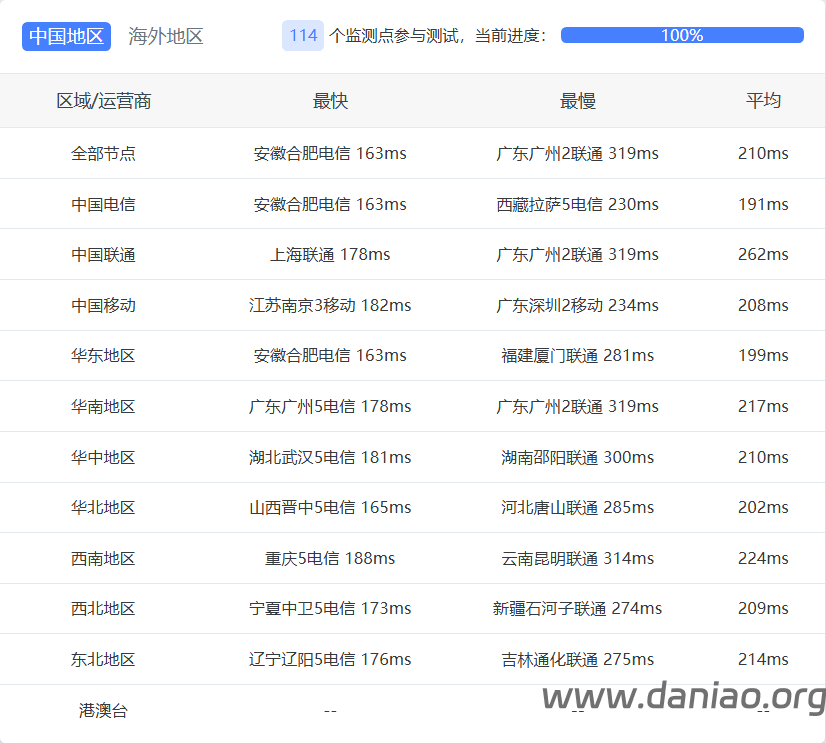Click 辽宁辽阳5电信 176ms in 东北地区 row
The image size is (826, 743).
pos(330,659)
